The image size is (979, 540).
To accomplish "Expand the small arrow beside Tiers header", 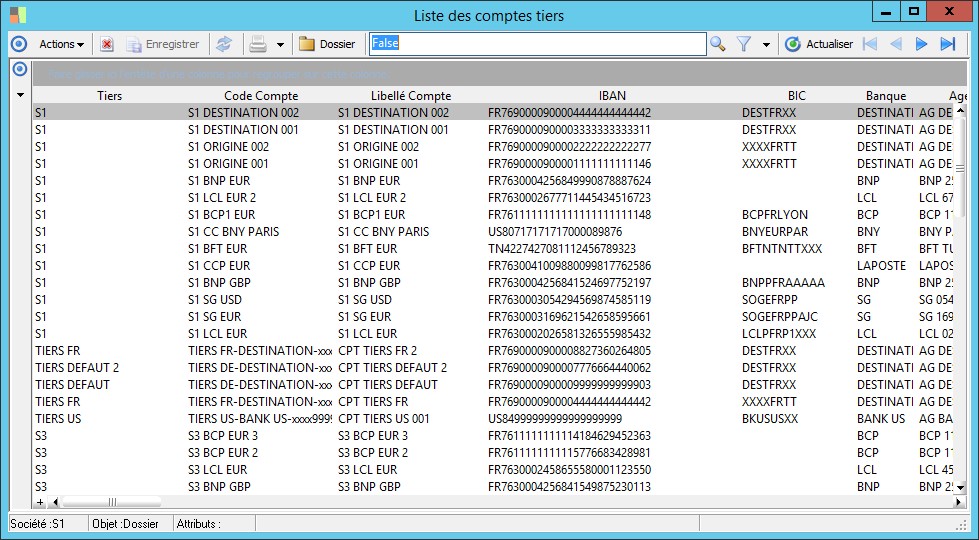I will [x=20, y=95].
